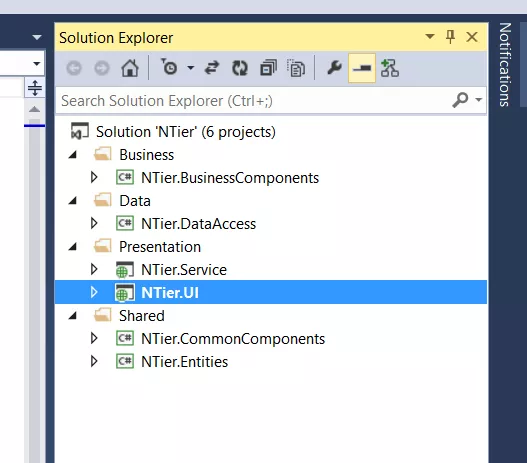The height and width of the screenshot is (463, 527).
Task: Collapse the Data solution folder
Action: [73, 201]
